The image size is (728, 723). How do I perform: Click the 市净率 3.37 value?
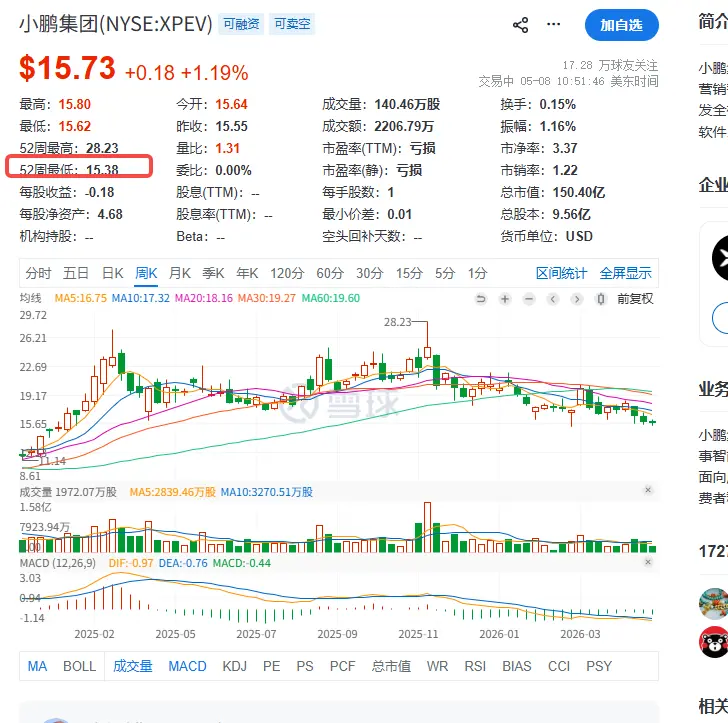pyautogui.click(x=565, y=148)
